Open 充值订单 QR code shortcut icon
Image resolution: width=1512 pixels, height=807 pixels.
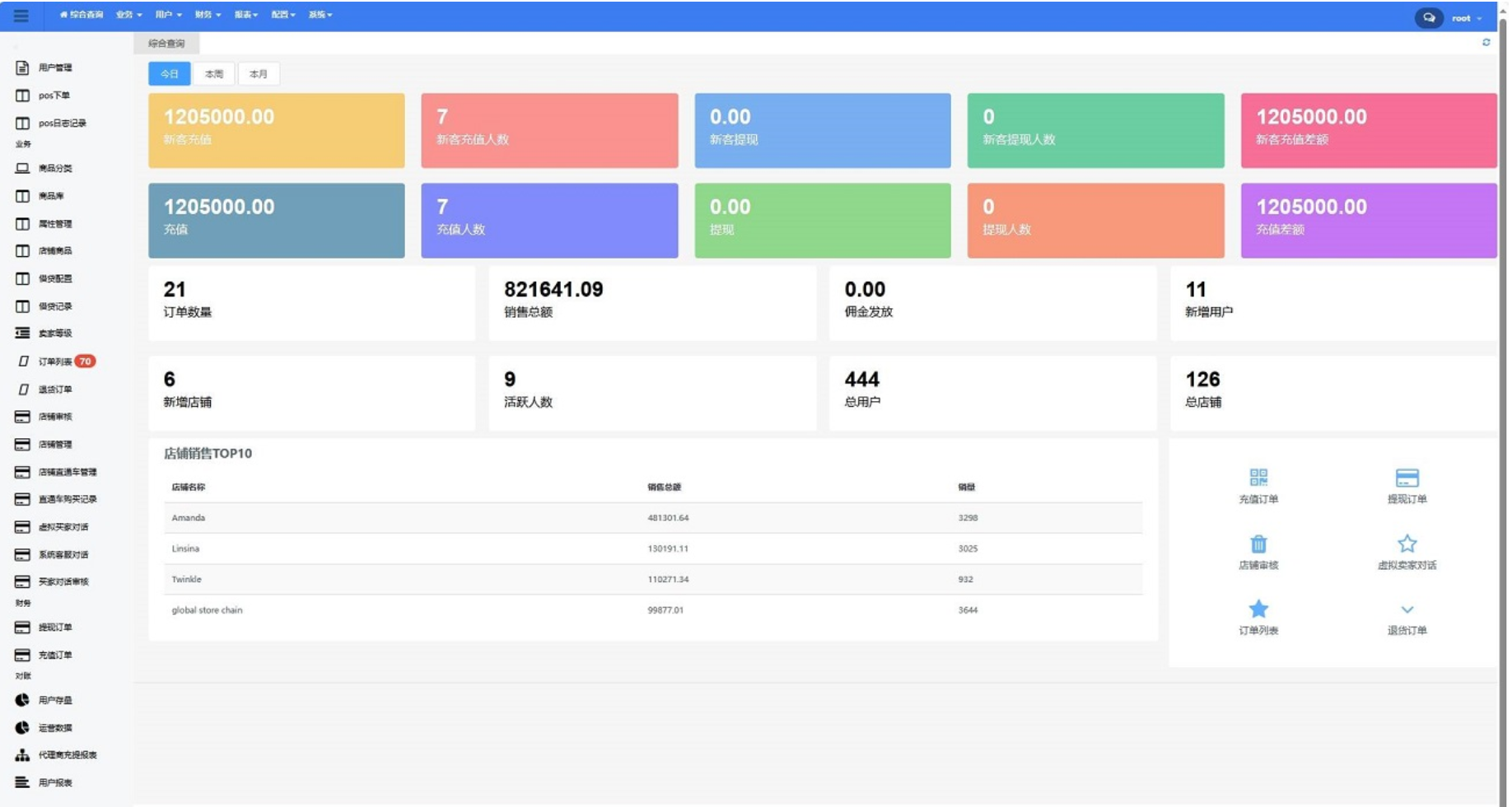point(1258,478)
